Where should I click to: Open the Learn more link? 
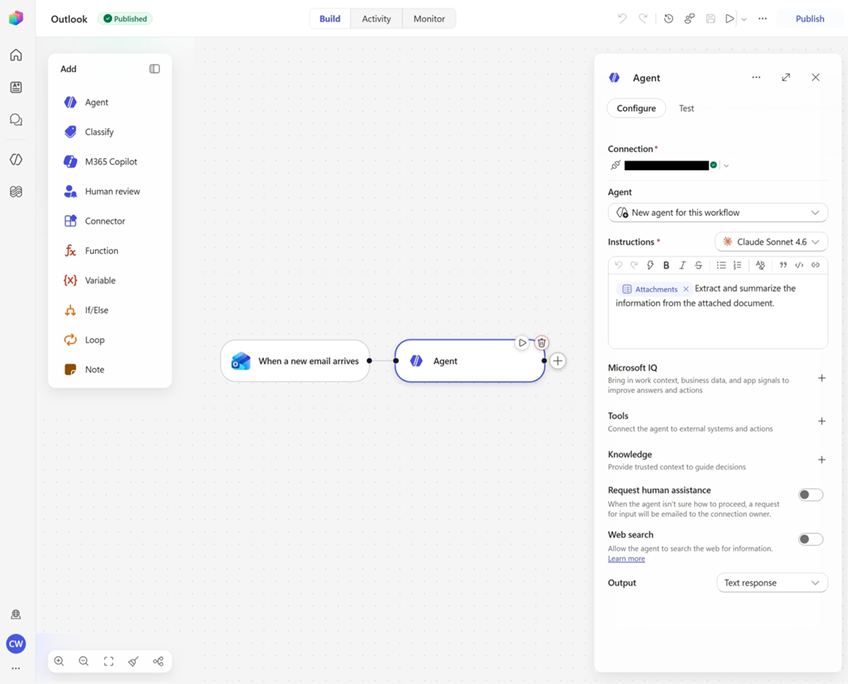[626, 559]
